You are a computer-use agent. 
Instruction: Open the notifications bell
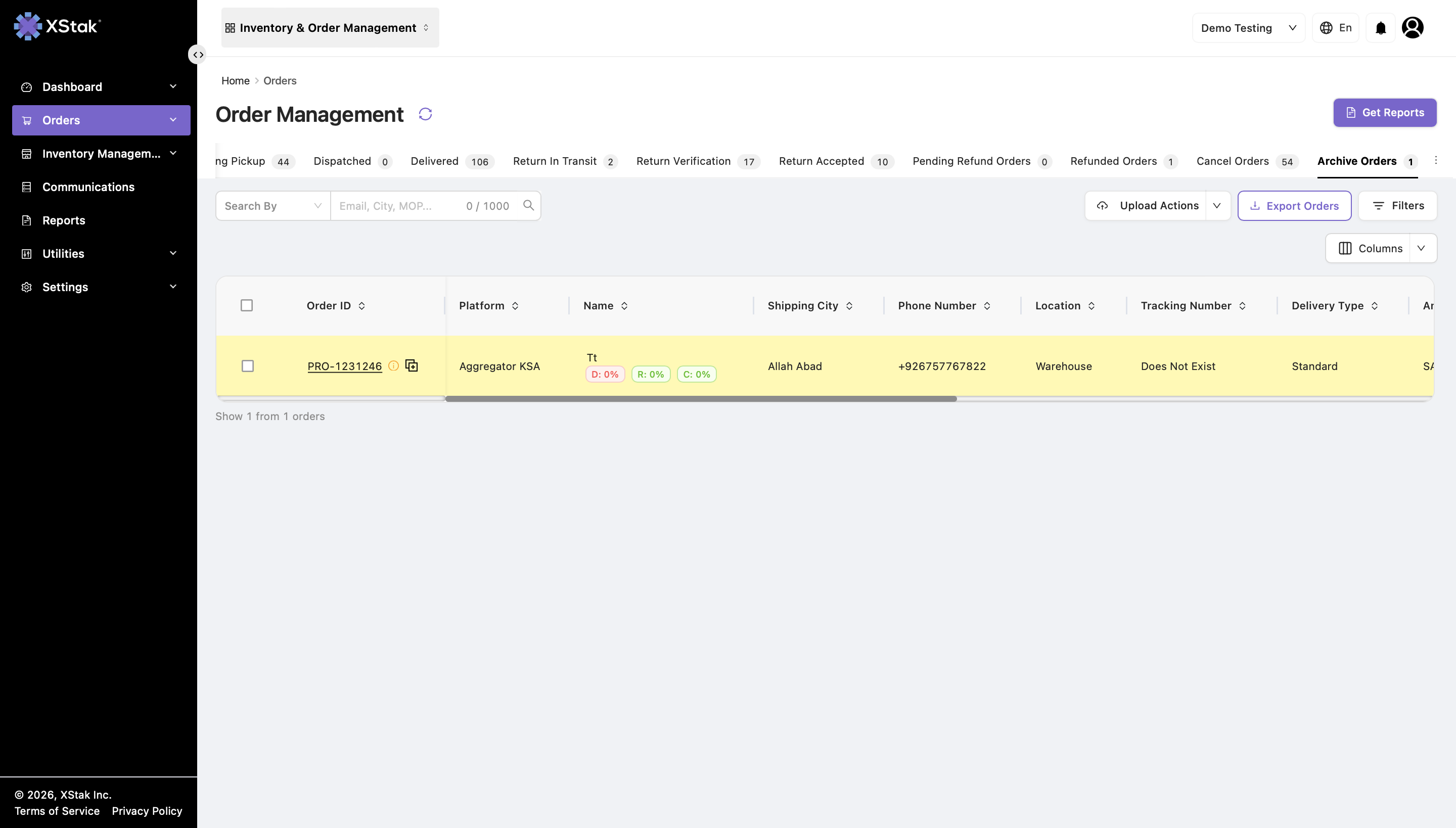pyautogui.click(x=1380, y=28)
